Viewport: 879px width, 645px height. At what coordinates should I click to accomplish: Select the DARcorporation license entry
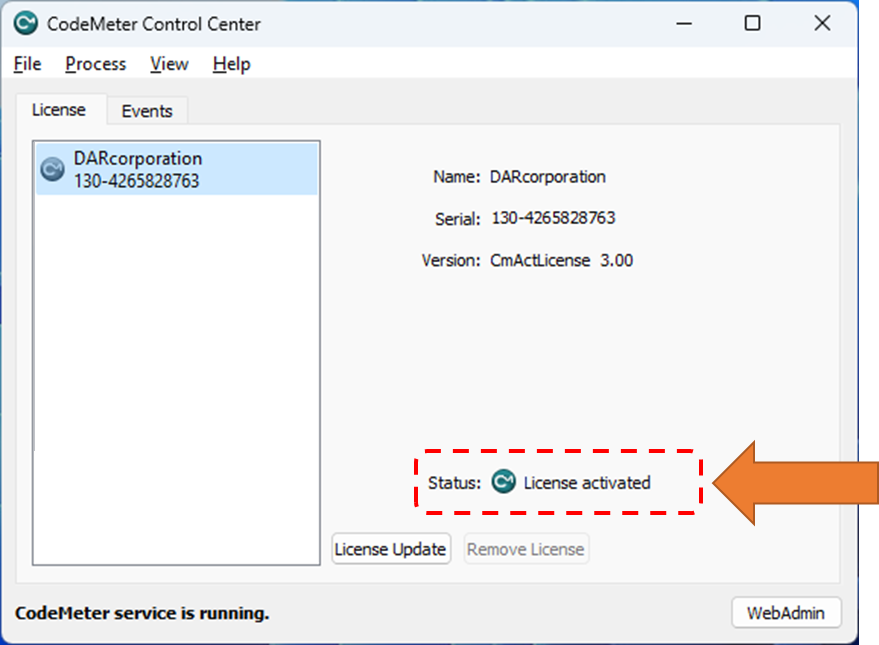point(177,169)
